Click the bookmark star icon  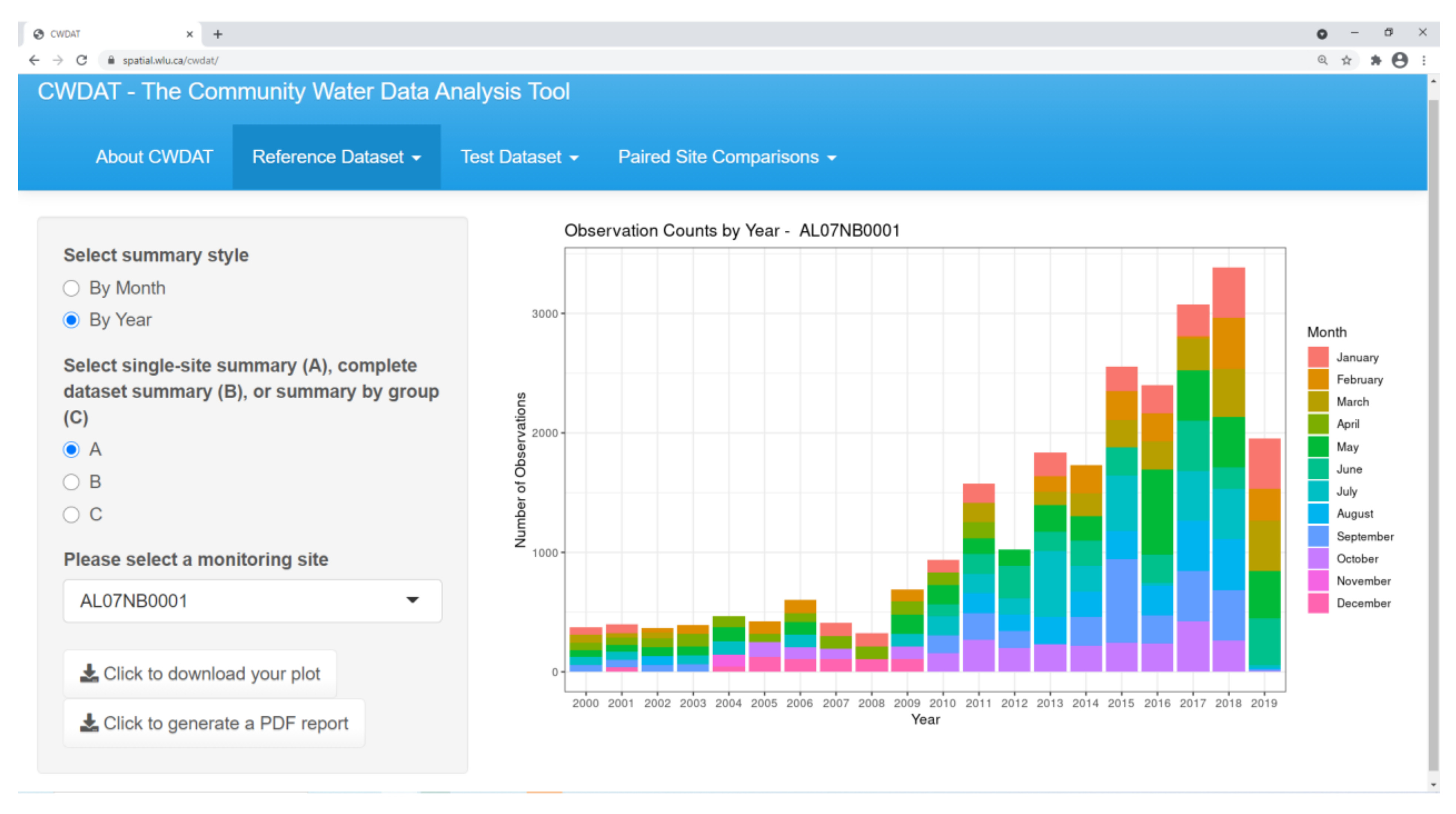click(x=1346, y=60)
